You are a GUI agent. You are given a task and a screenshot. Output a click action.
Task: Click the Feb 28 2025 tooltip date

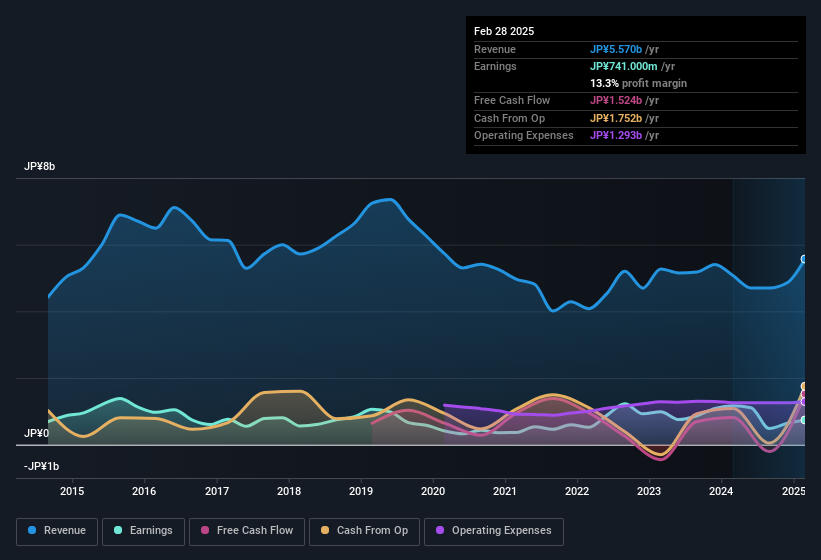[x=504, y=31]
